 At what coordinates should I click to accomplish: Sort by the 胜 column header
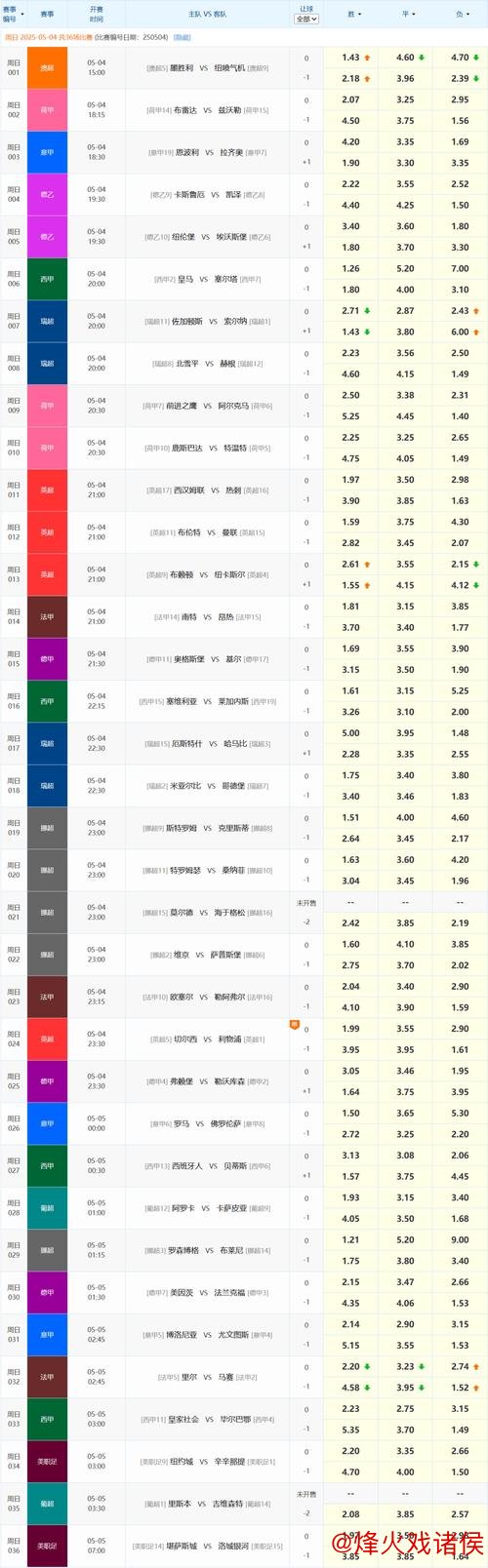(353, 15)
